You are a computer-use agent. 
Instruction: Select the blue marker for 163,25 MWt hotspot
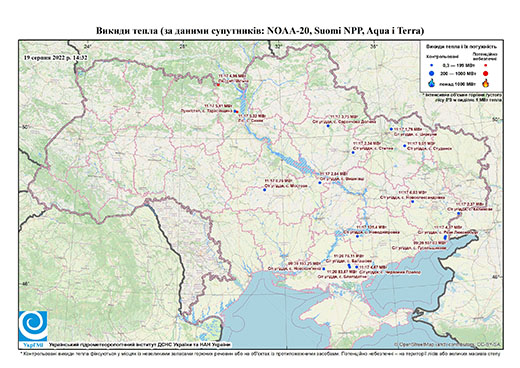pos(324,269)
